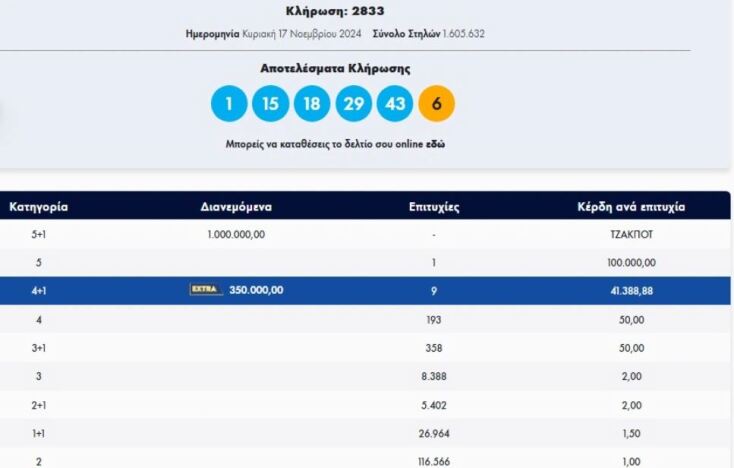
Task: Select the blue ball numbered 29
Action: point(353,104)
